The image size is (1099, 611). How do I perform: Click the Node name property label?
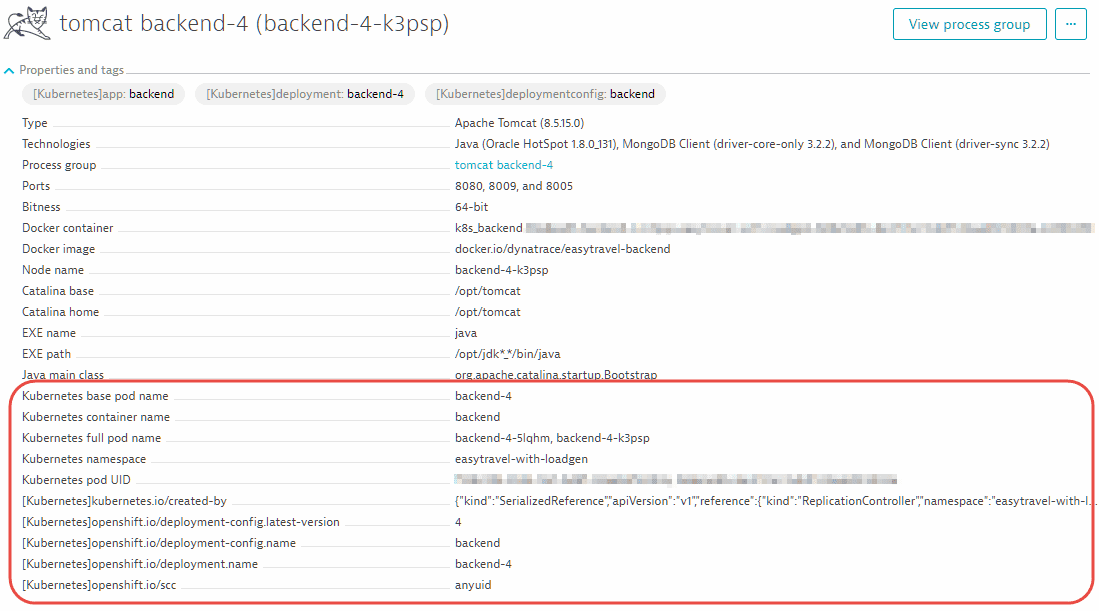point(53,270)
